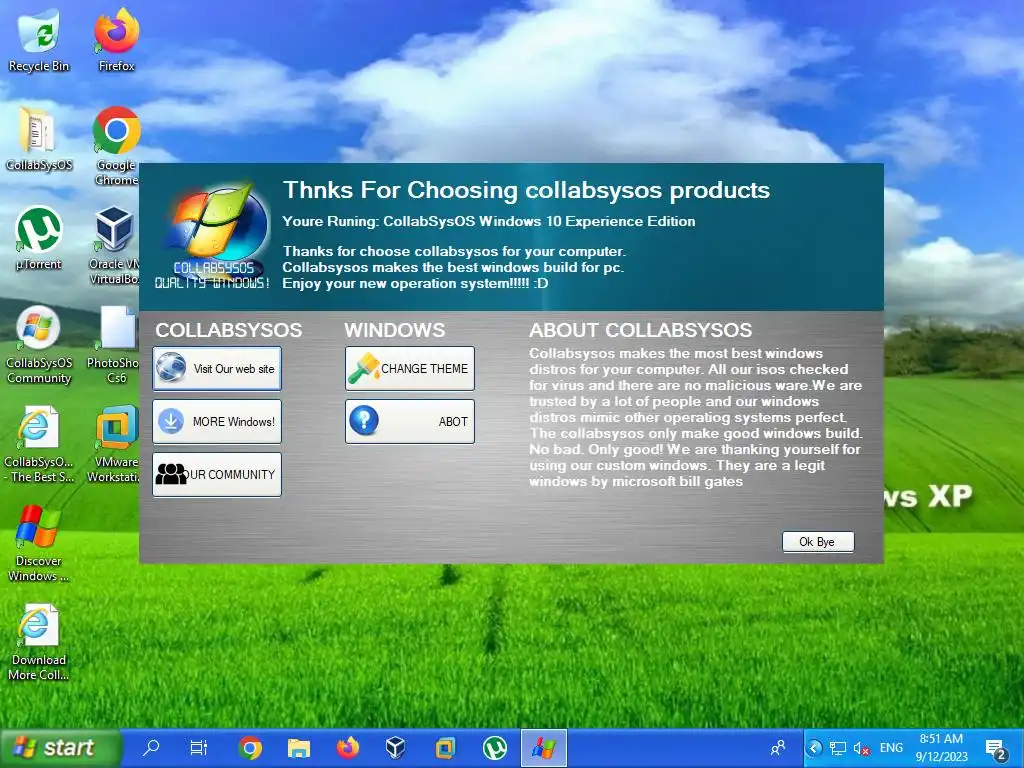Click the taskbar search magnifier icon
This screenshot has width=1024, height=768.
(152, 748)
